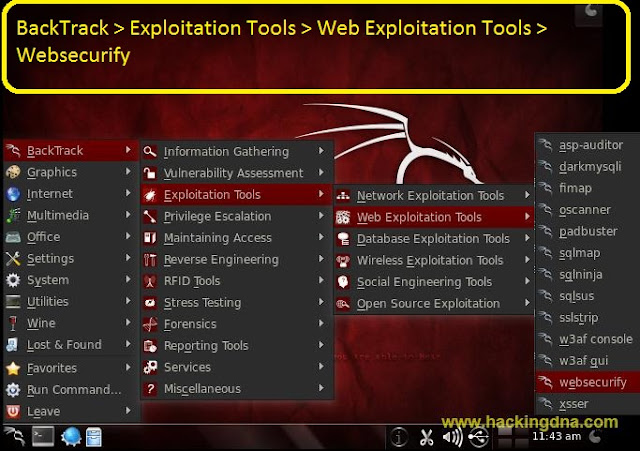
Task: Expand the arrow next to Leave
Action: click(128, 410)
